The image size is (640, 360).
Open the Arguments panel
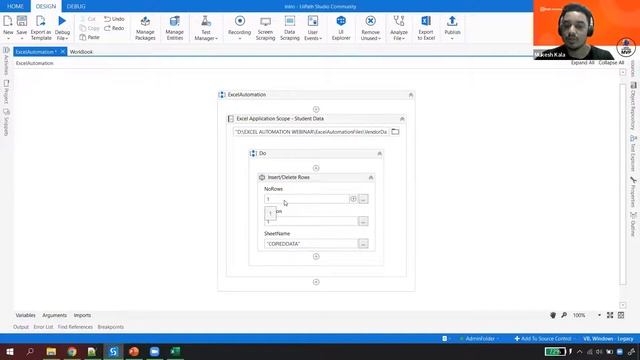click(x=54, y=315)
